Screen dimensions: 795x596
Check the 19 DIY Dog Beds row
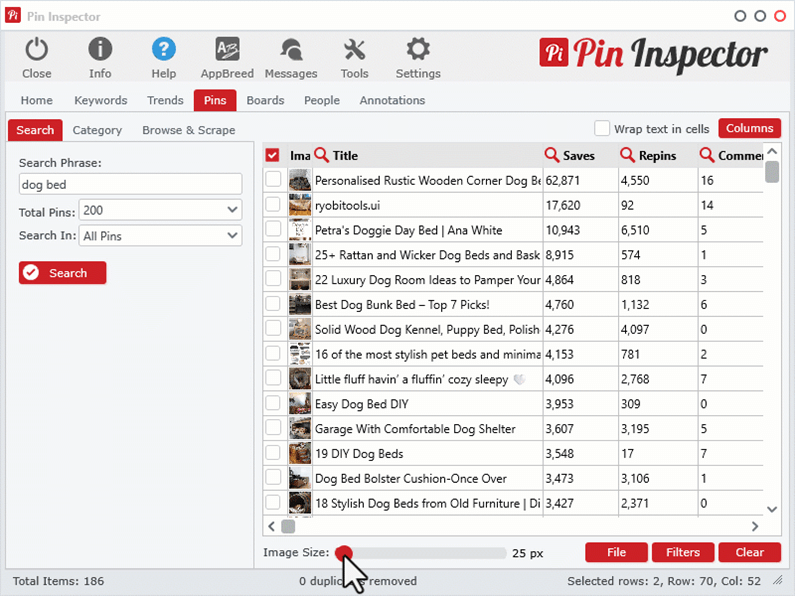click(x=273, y=453)
